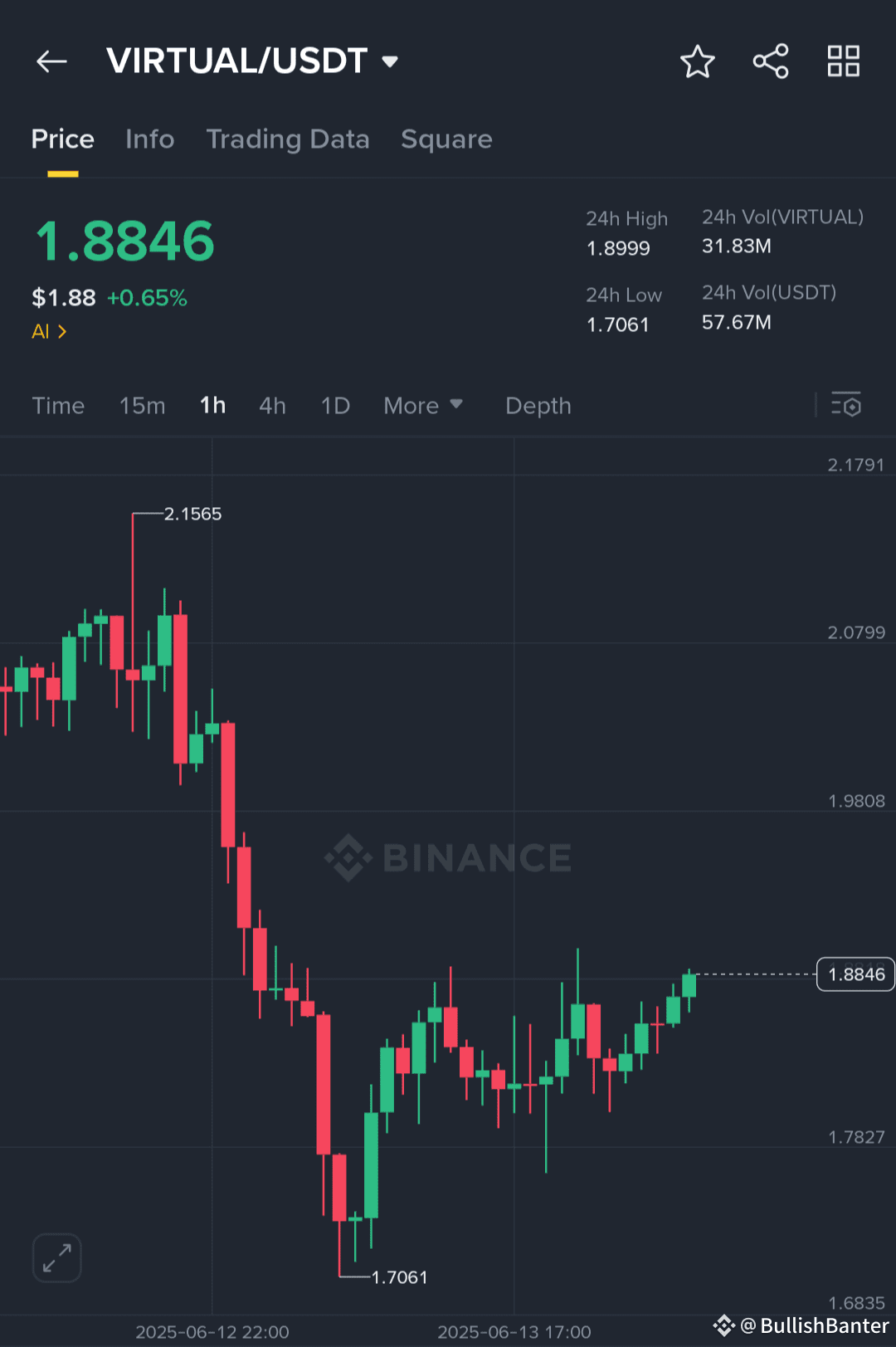Select the Time display mode
The height and width of the screenshot is (1347, 896).
pos(58,406)
